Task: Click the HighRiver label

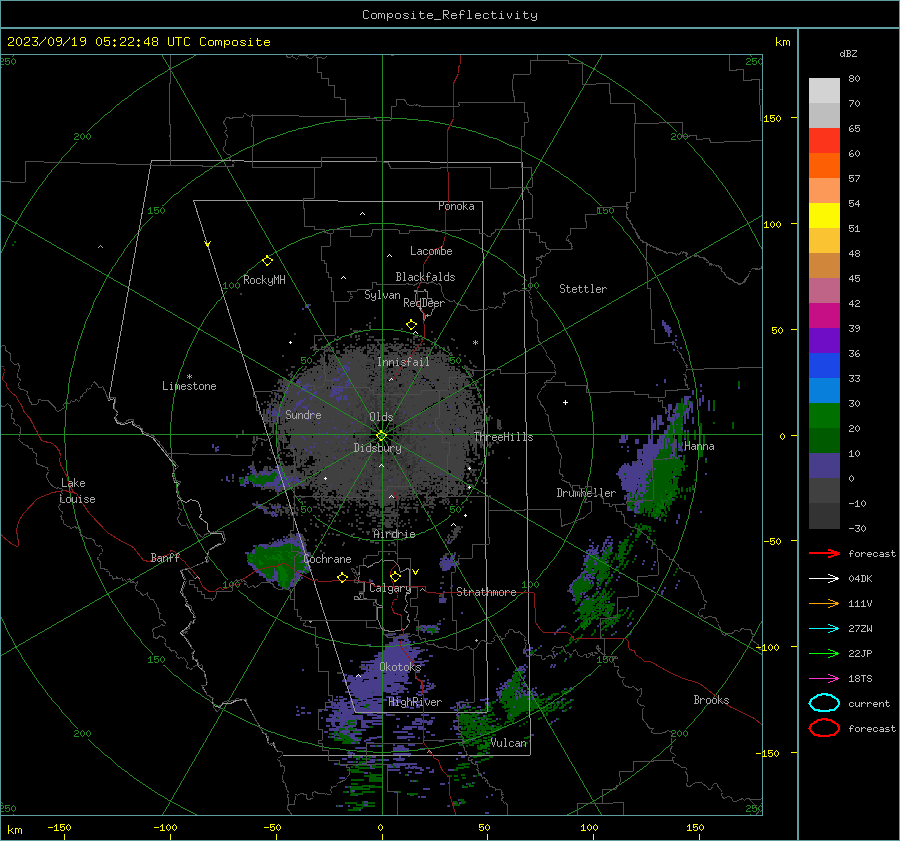Action: (x=415, y=702)
